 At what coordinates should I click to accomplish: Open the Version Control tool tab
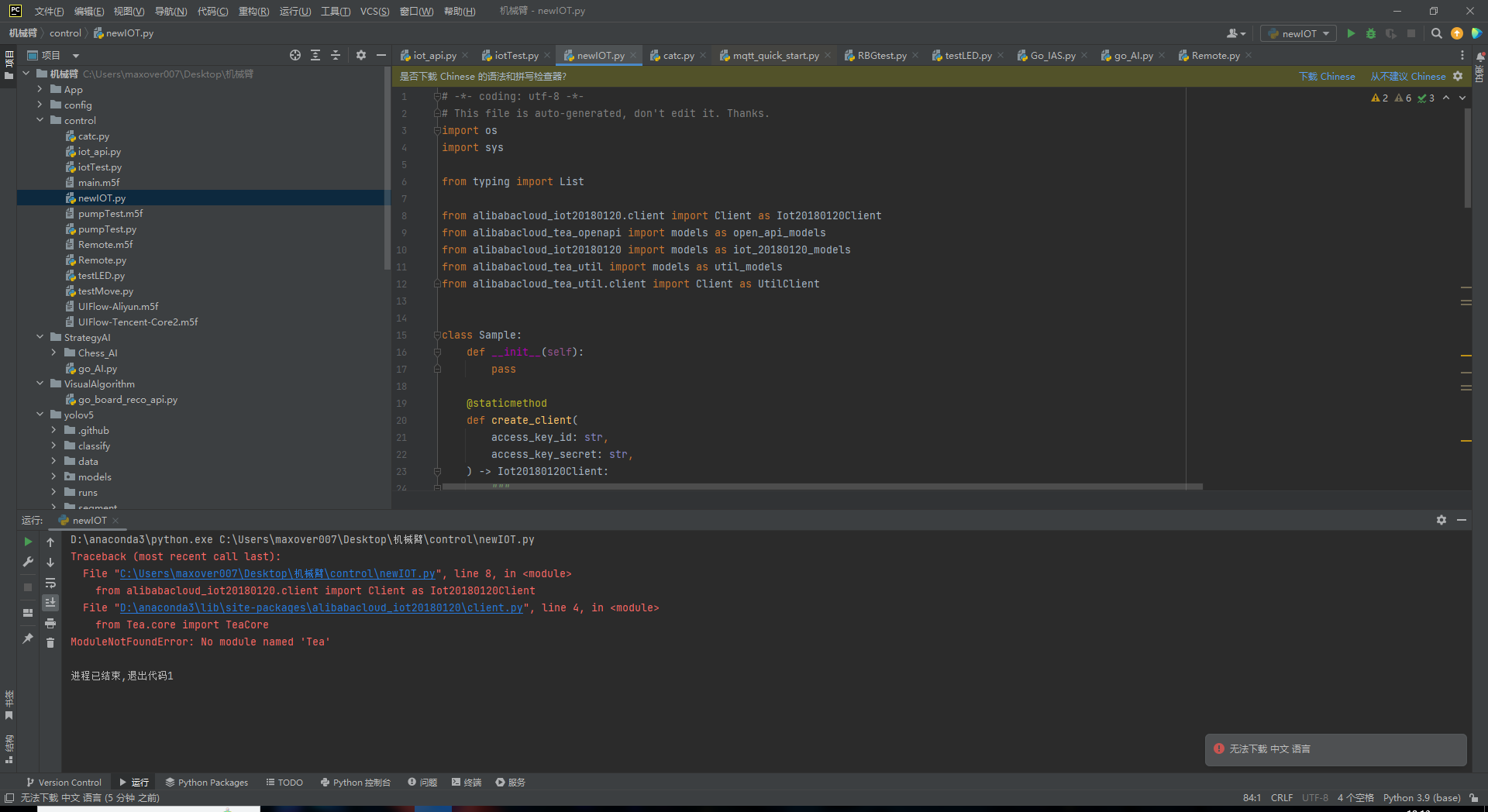(64, 783)
